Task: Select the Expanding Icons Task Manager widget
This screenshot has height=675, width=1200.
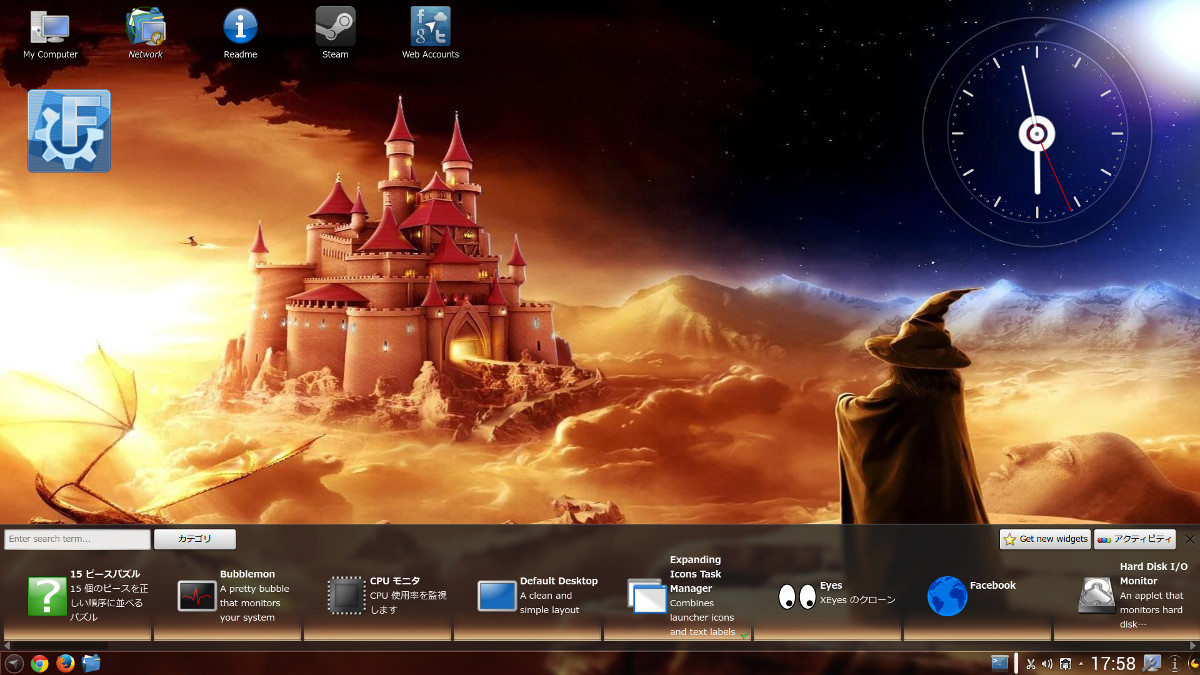Action: [677, 596]
